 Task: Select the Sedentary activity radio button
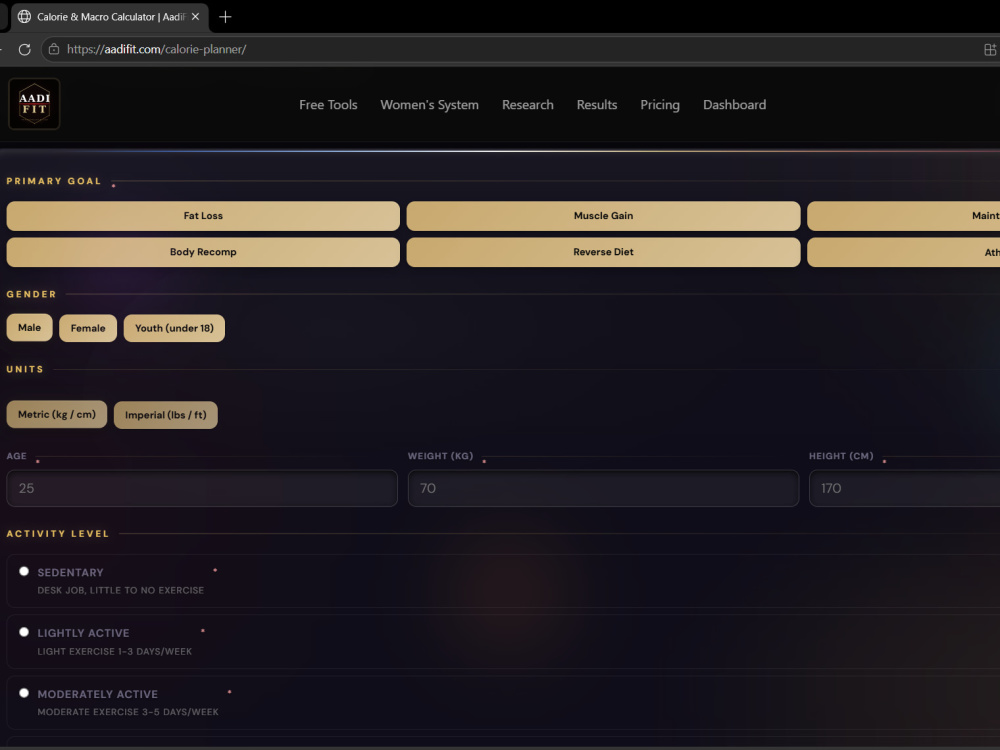(24, 571)
